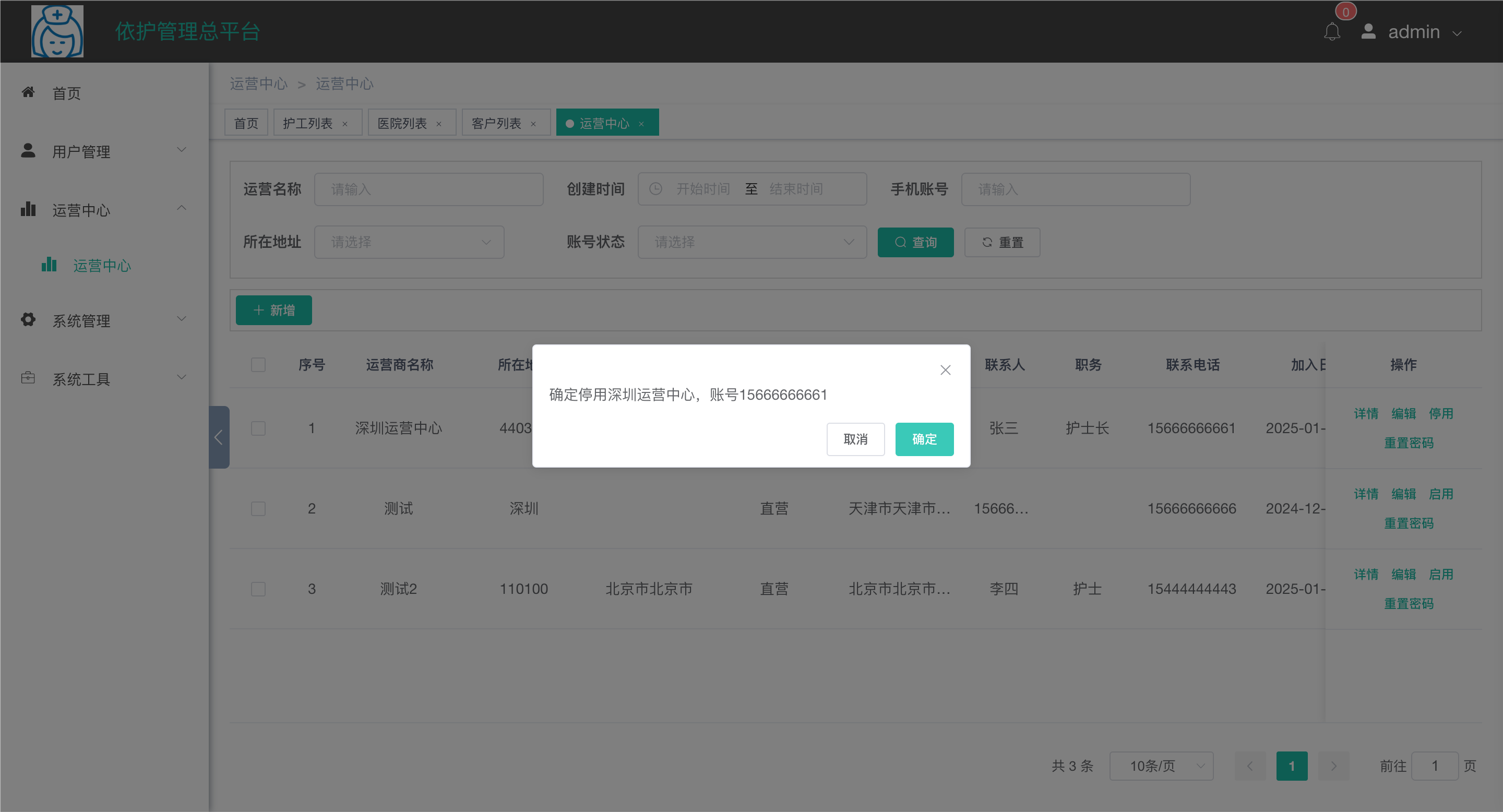Switch to the 首页 tab
The width and height of the screenshot is (1503, 812).
click(x=246, y=123)
